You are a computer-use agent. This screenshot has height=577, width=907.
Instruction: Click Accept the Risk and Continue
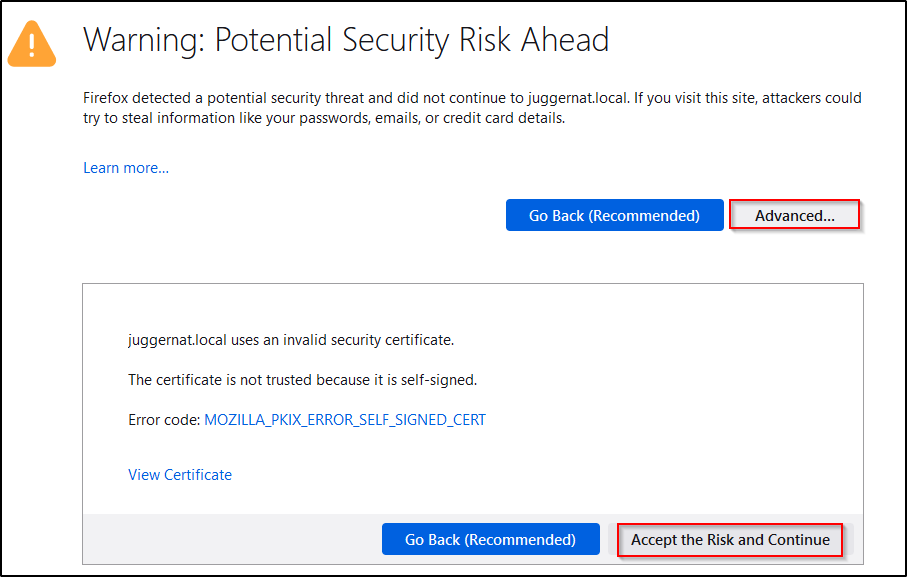pos(730,540)
